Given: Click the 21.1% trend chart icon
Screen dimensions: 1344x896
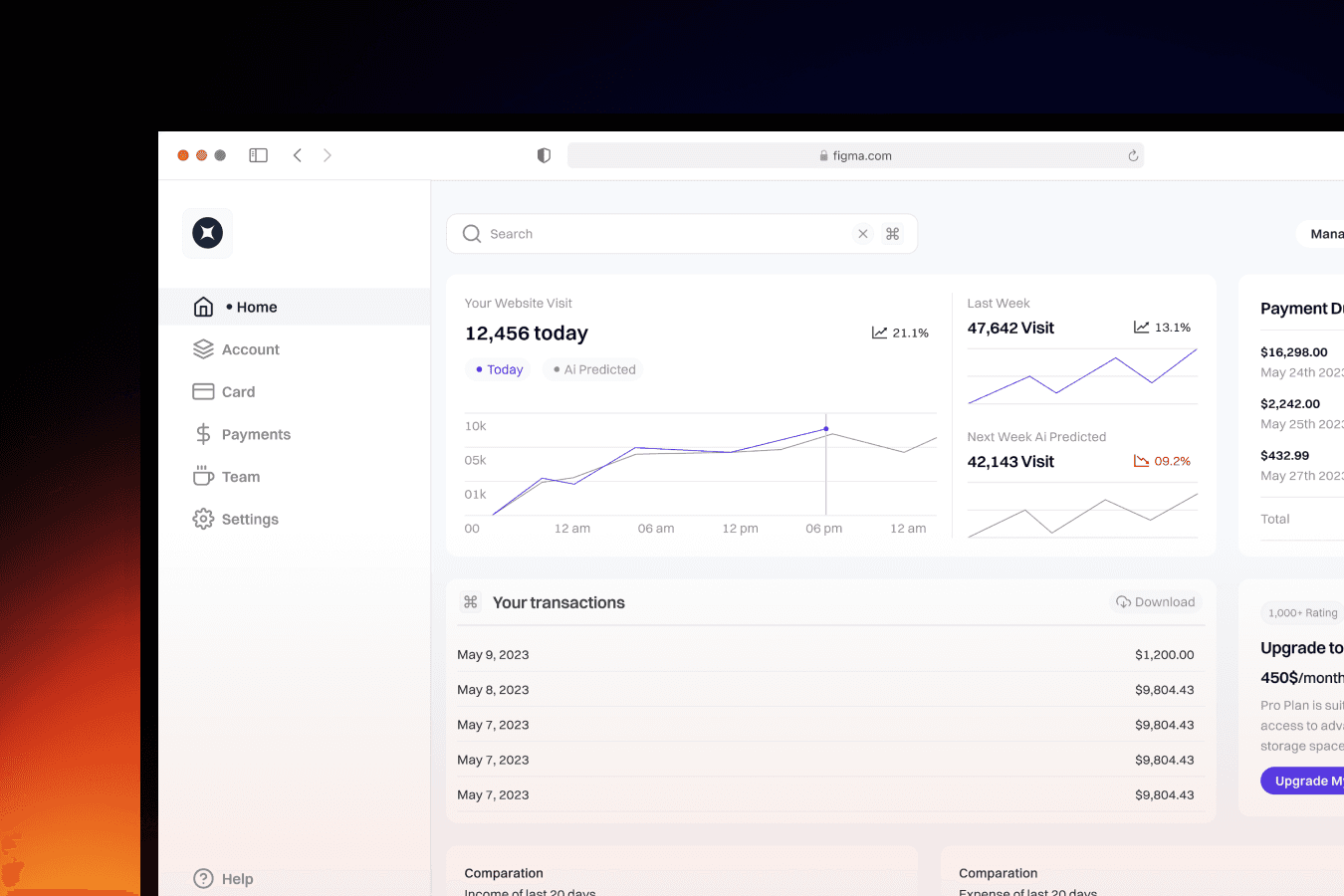Looking at the screenshot, I should coord(879,333).
